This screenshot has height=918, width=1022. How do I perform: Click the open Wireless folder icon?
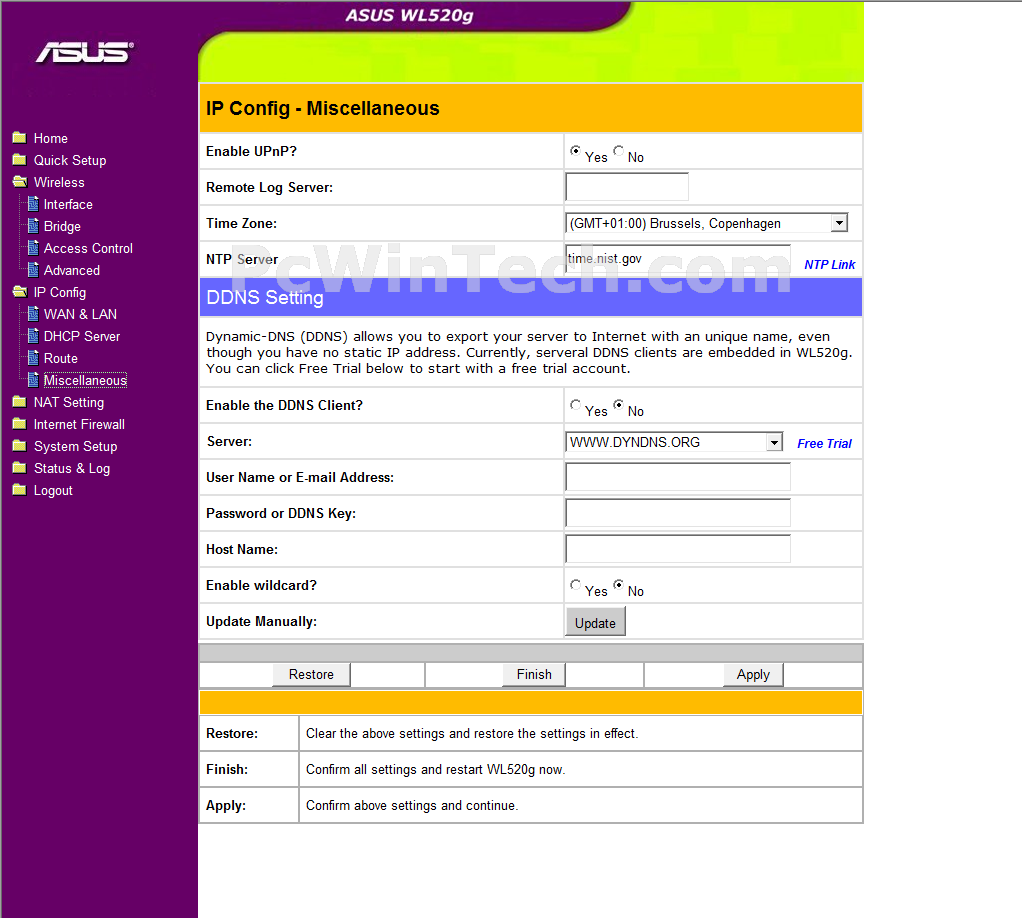click(20, 182)
